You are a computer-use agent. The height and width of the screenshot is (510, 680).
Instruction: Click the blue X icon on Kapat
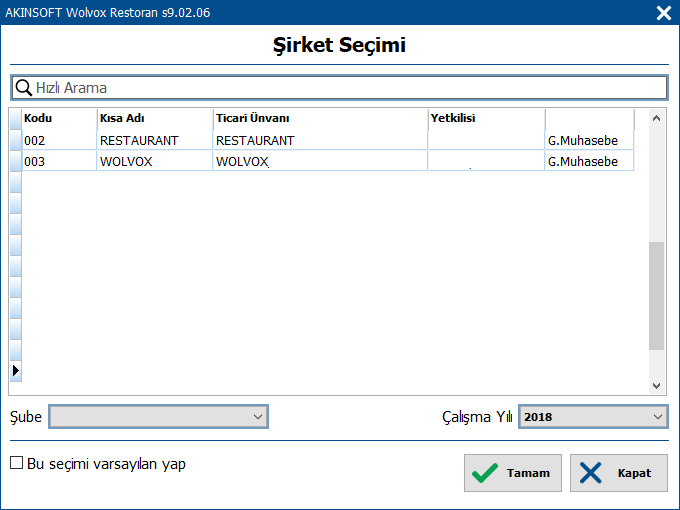click(x=590, y=473)
